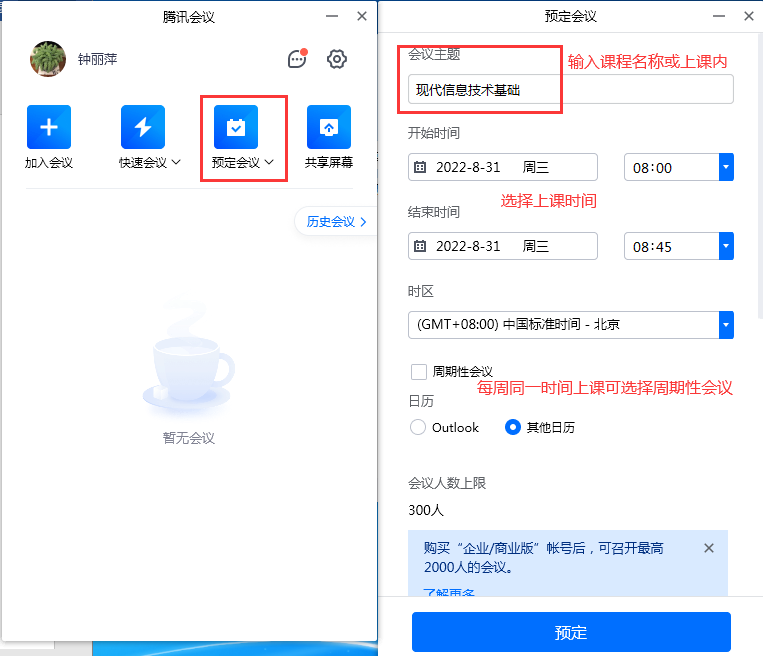Select the 其他日历 radio button
Image resolution: width=763 pixels, height=656 pixels.
point(513,427)
